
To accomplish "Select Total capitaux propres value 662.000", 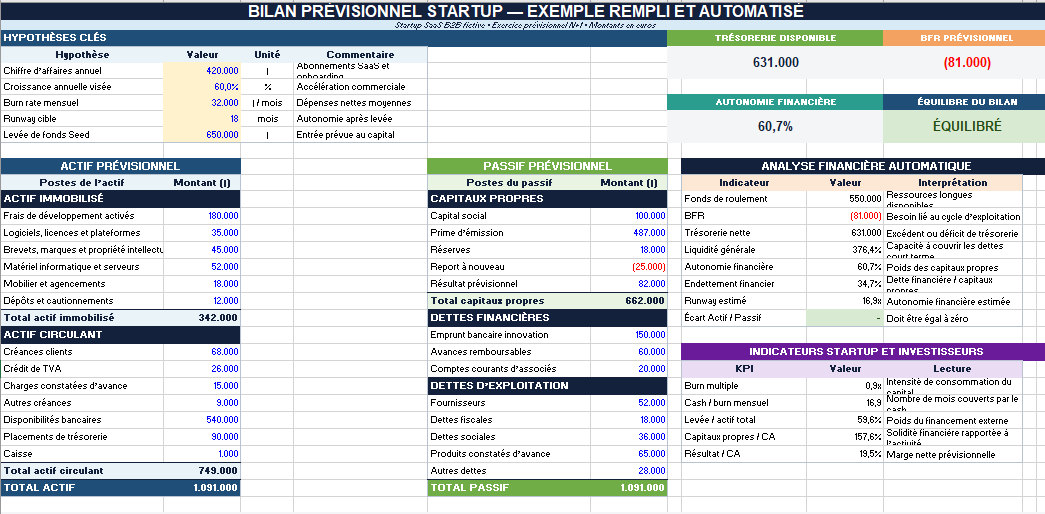I will (628, 301).
